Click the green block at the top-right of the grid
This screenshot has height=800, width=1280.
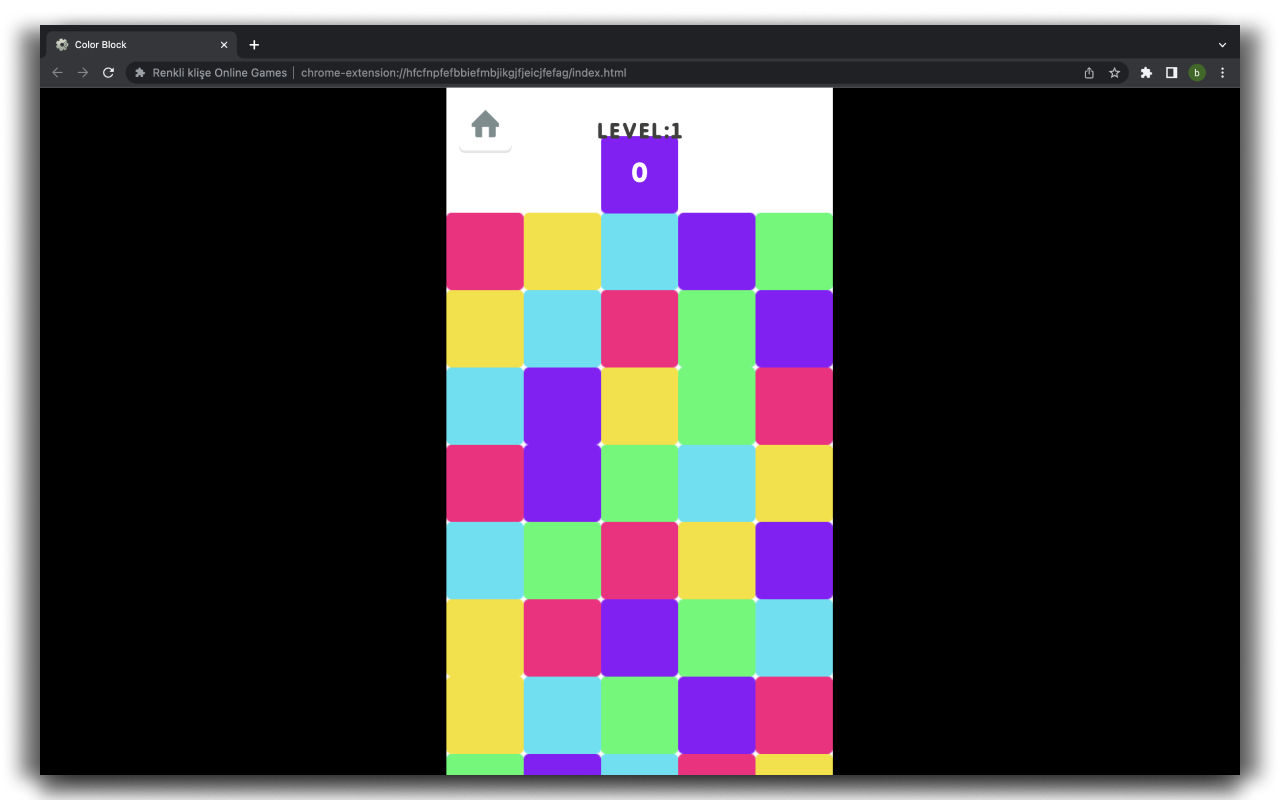[793, 250]
